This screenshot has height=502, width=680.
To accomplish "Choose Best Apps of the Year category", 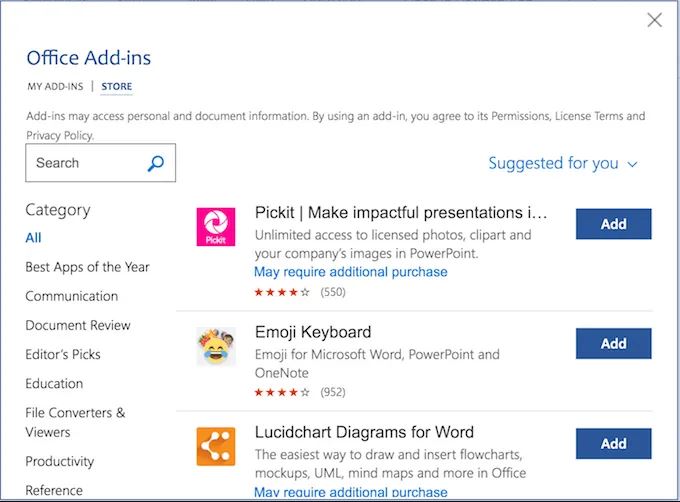I will click(87, 267).
